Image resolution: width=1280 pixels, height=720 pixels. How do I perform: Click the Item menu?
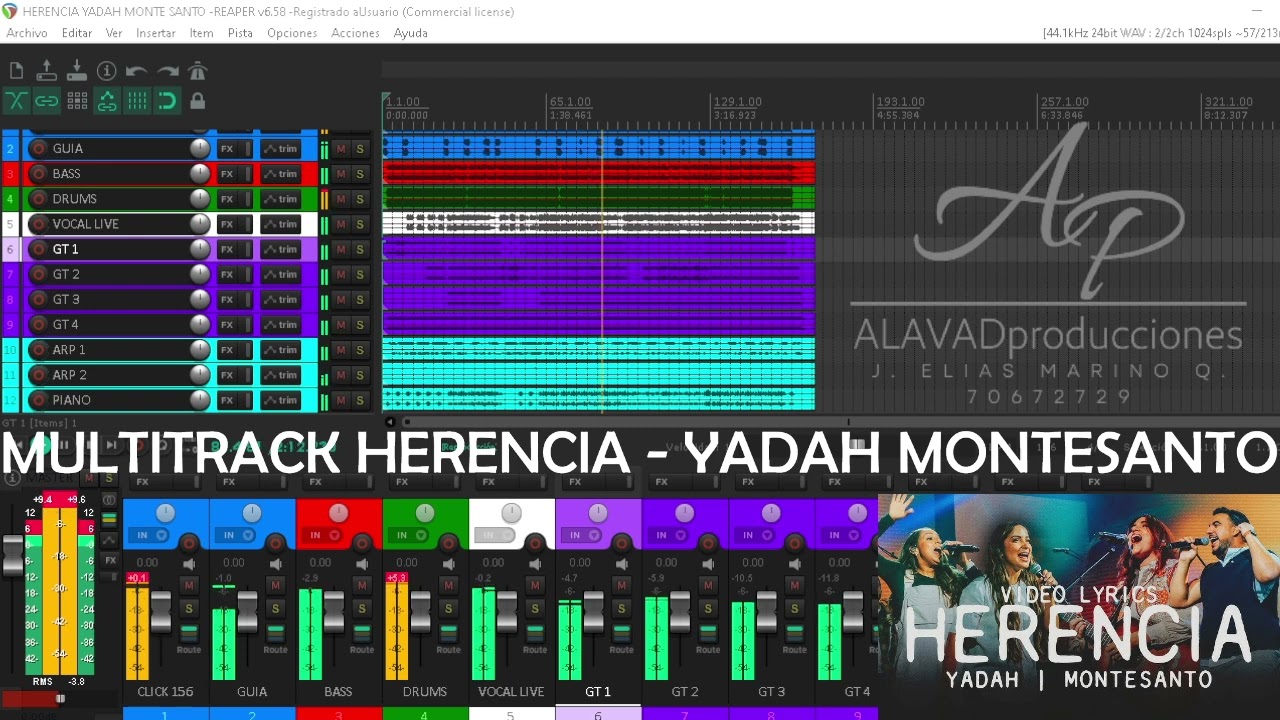coord(202,33)
